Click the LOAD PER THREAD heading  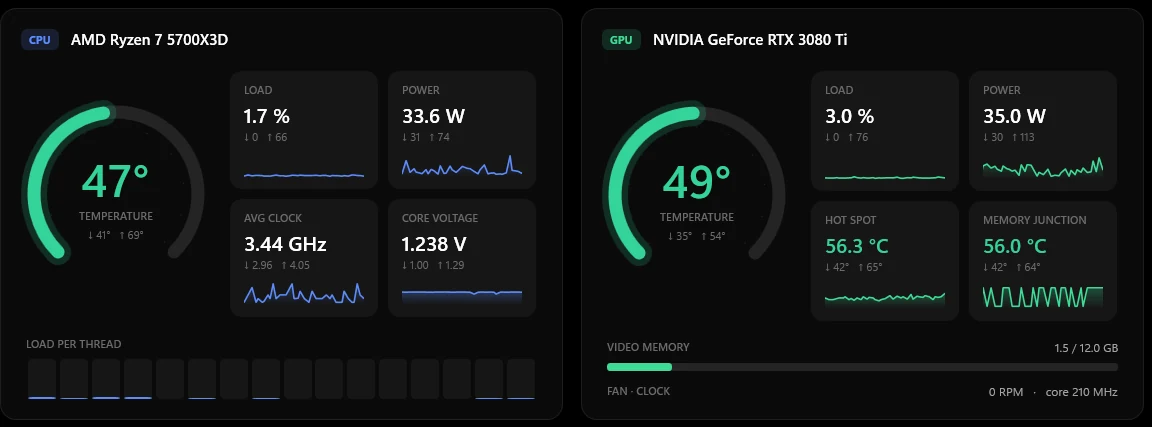click(x=73, y=344)
